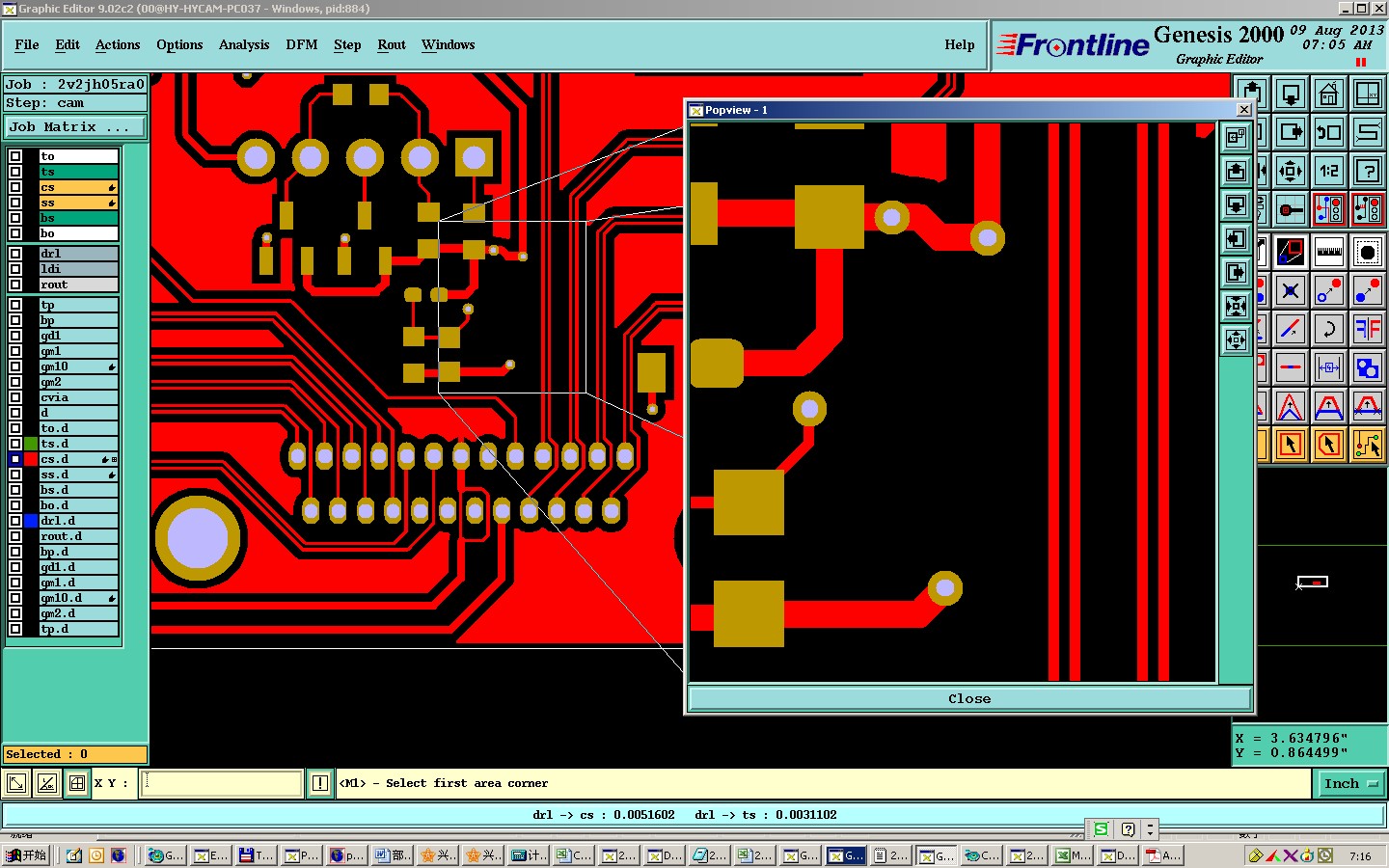Viewport: 1389px width, 868px height.
Task: Click the mirror F tool icon
Action: tap(1367, 329)
